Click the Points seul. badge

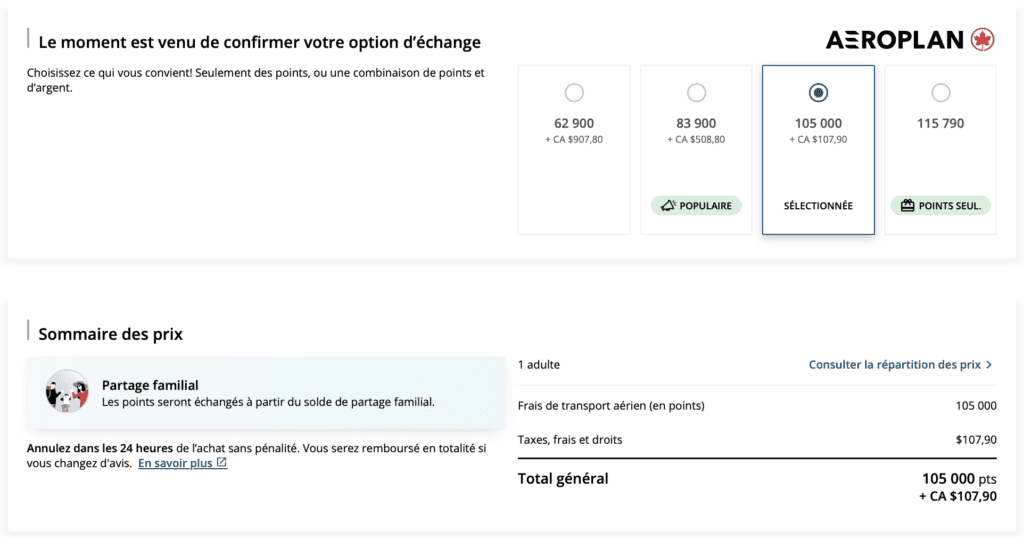click(940, 206)
